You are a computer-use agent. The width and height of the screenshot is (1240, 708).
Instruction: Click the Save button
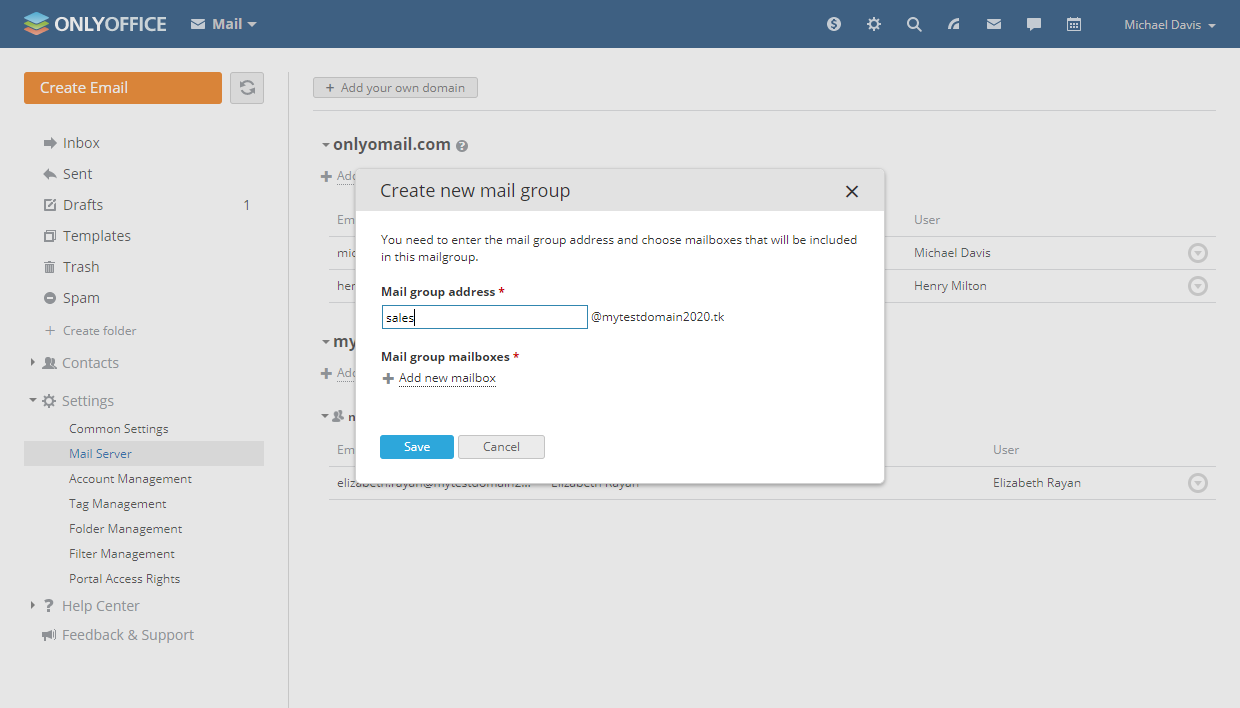417,447
